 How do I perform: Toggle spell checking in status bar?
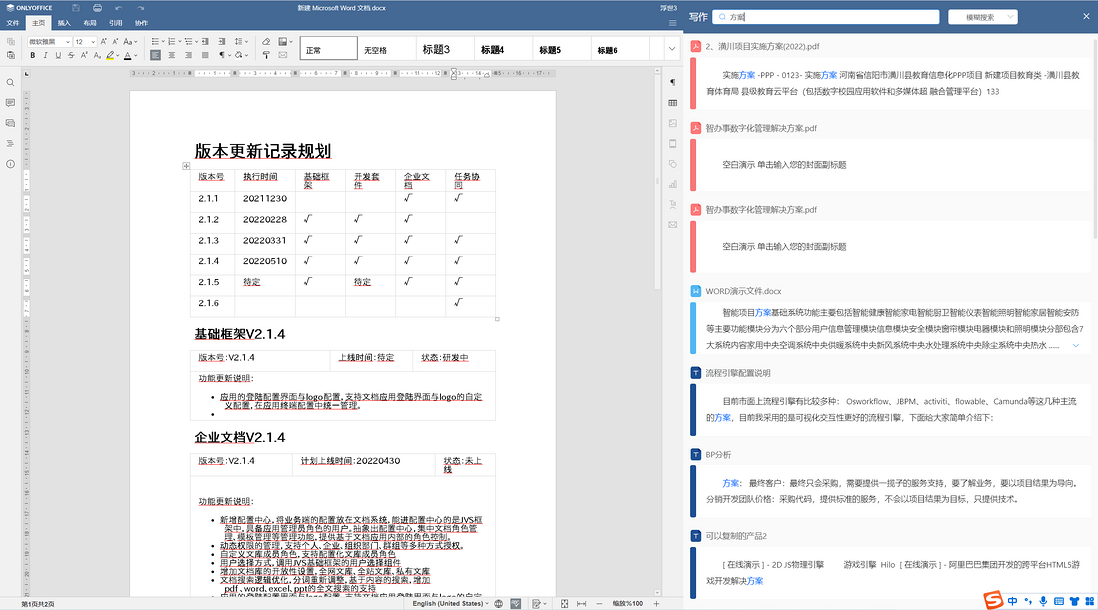pos(515,604)
